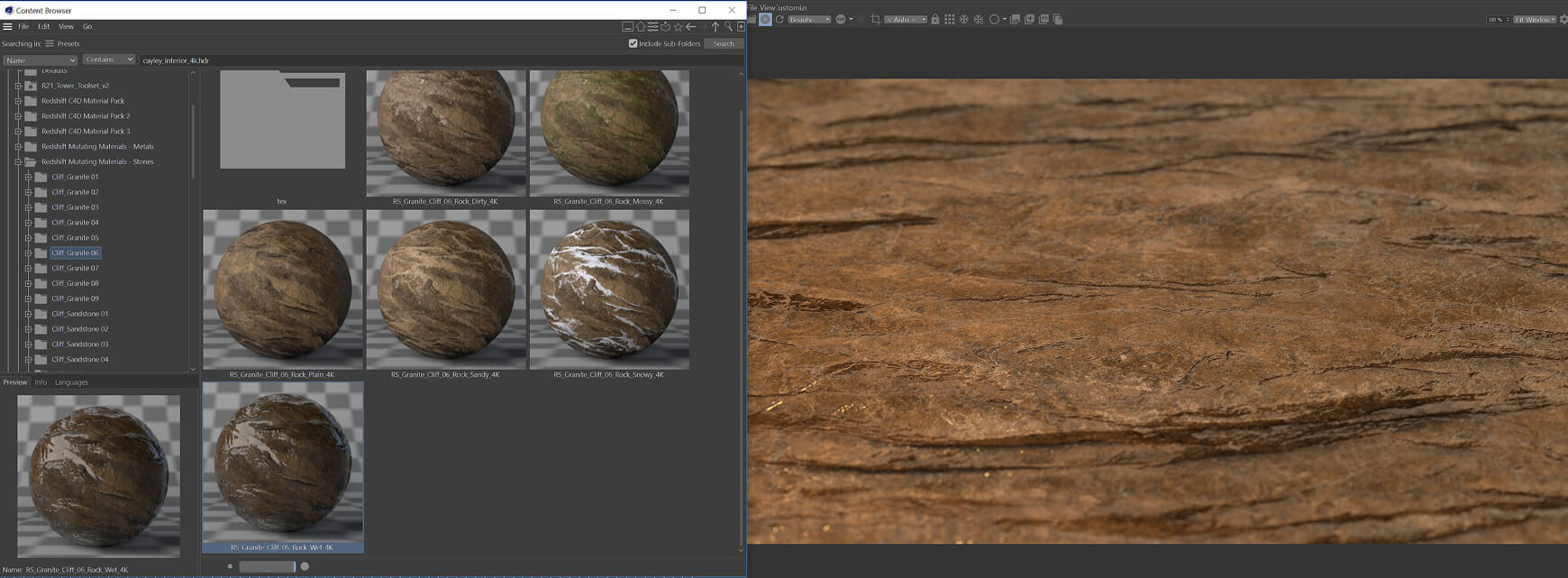The image size is (1568, 578).
Task: Click the favorites star icon
Action: pos(679,27)
